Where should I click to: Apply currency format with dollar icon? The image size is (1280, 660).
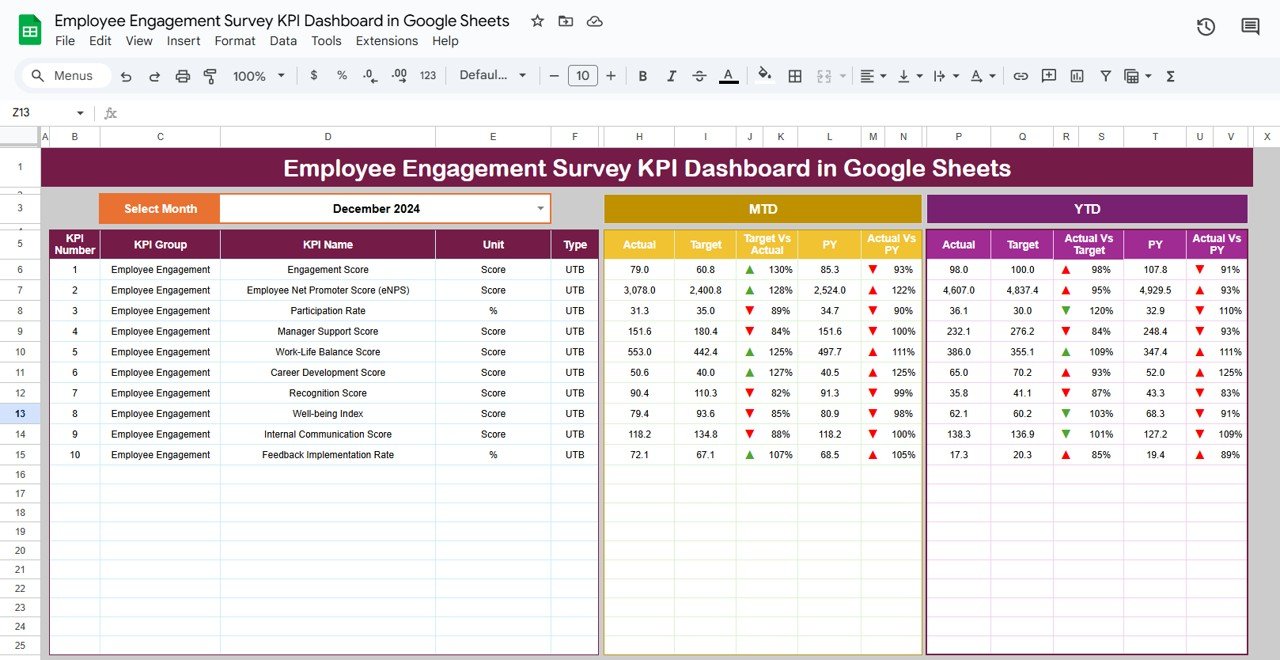click(x=312, y=75)
